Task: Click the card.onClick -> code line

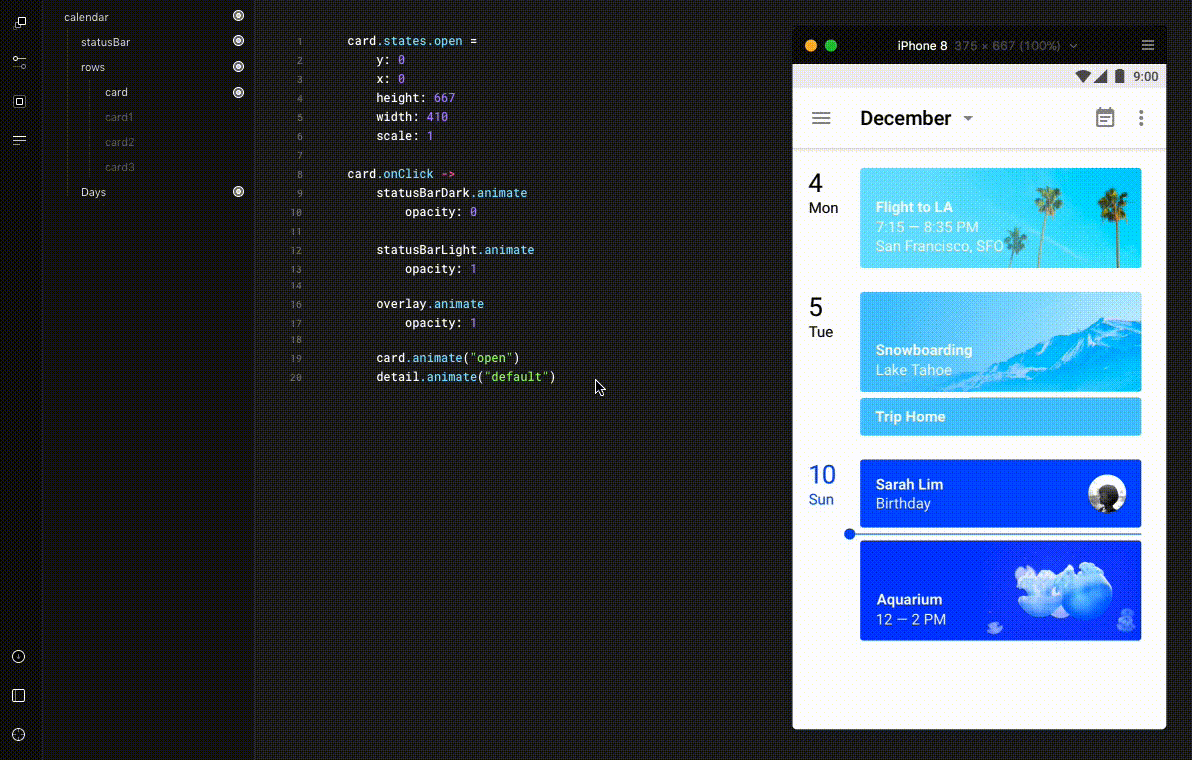Action: (x=401, y=174)
